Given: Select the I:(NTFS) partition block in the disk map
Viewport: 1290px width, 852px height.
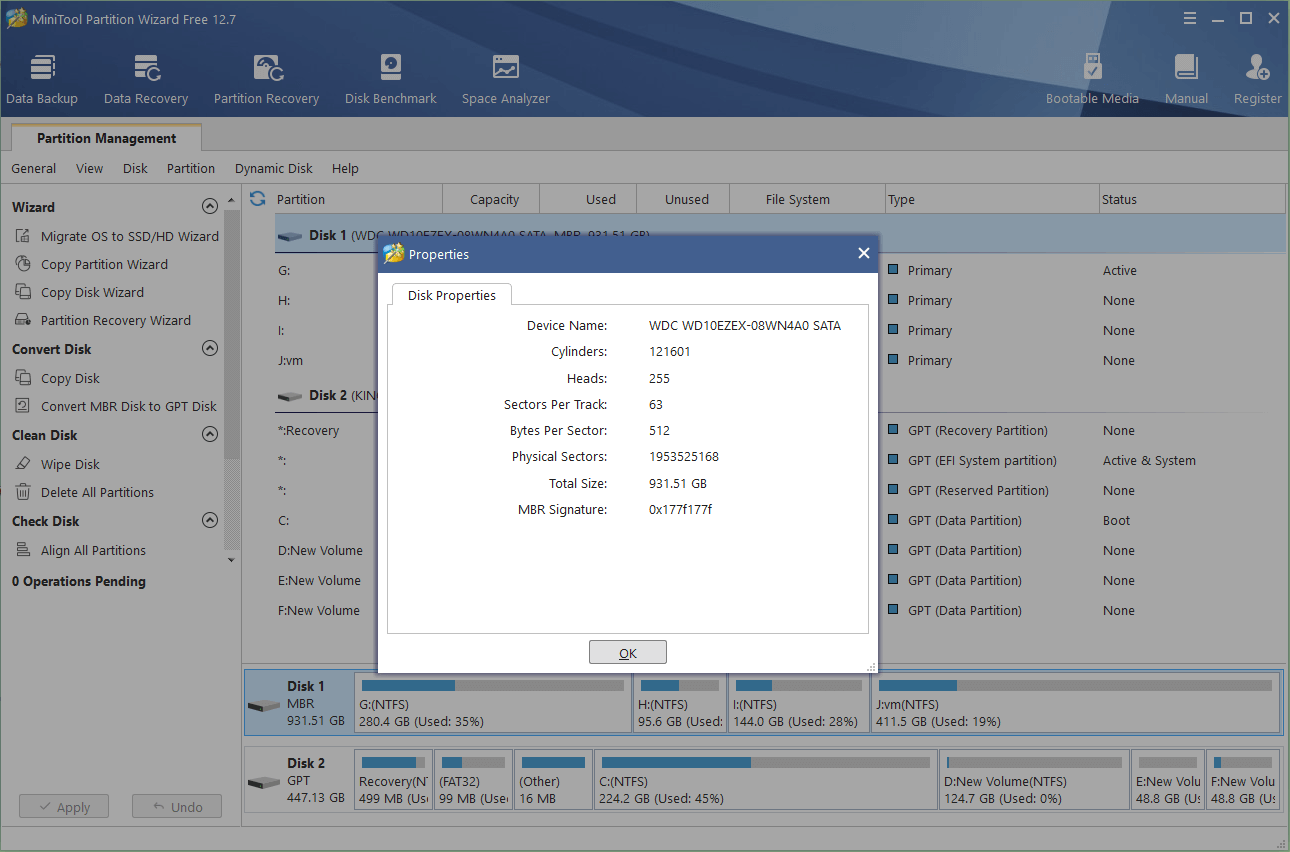Looking at the screenshot, I should pos(799,703).
